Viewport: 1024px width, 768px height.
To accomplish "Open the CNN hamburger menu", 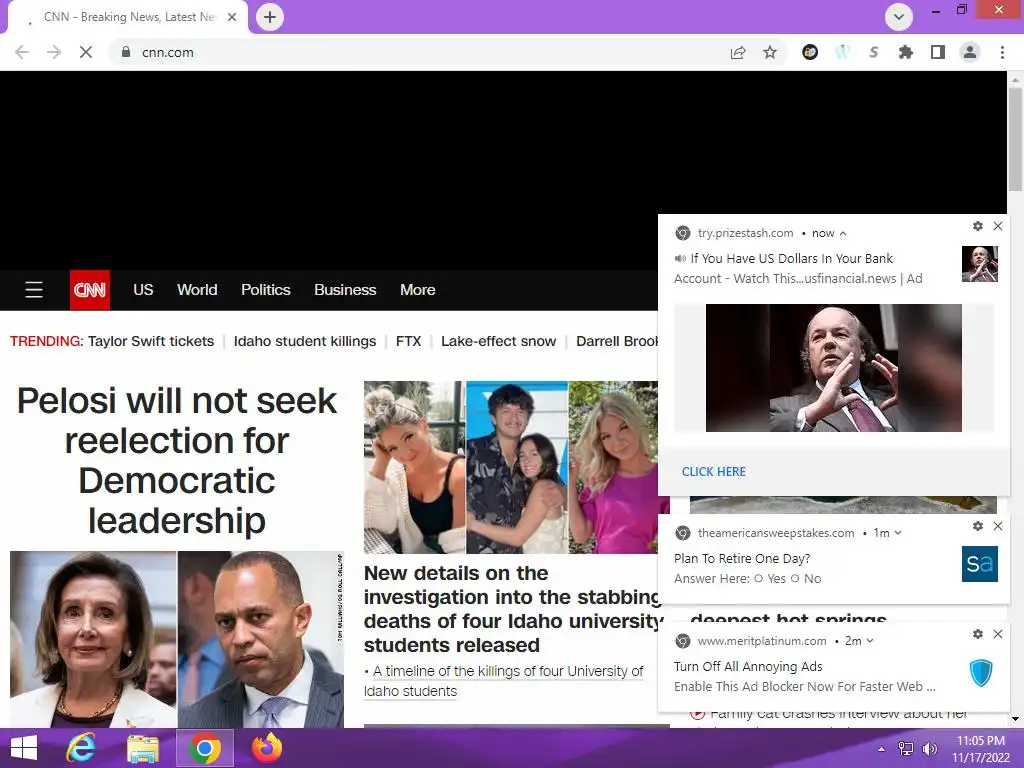I will coord(34,289).
